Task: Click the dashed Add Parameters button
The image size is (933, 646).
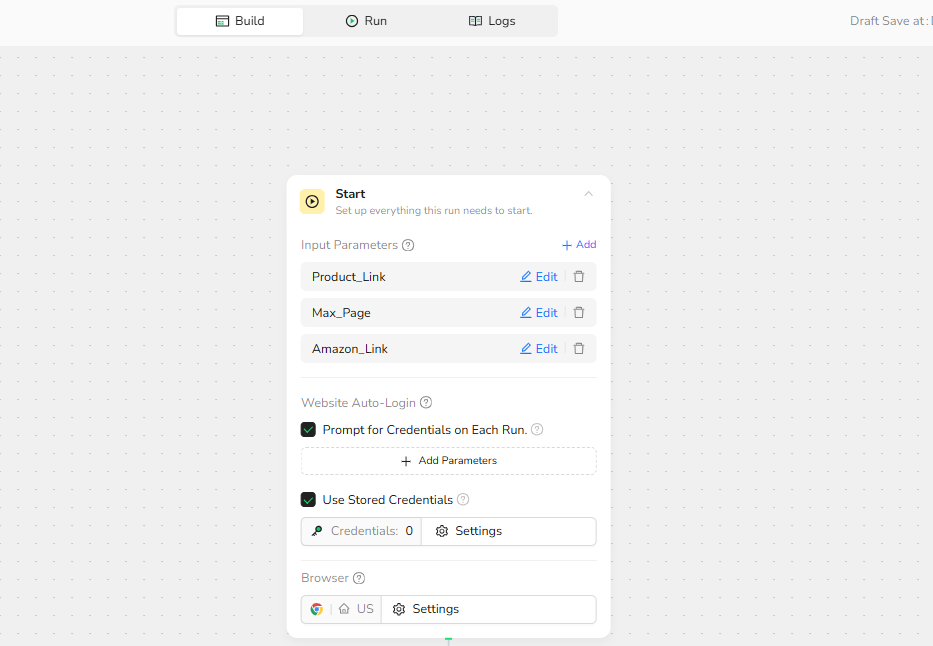Action: coord(448,461)
